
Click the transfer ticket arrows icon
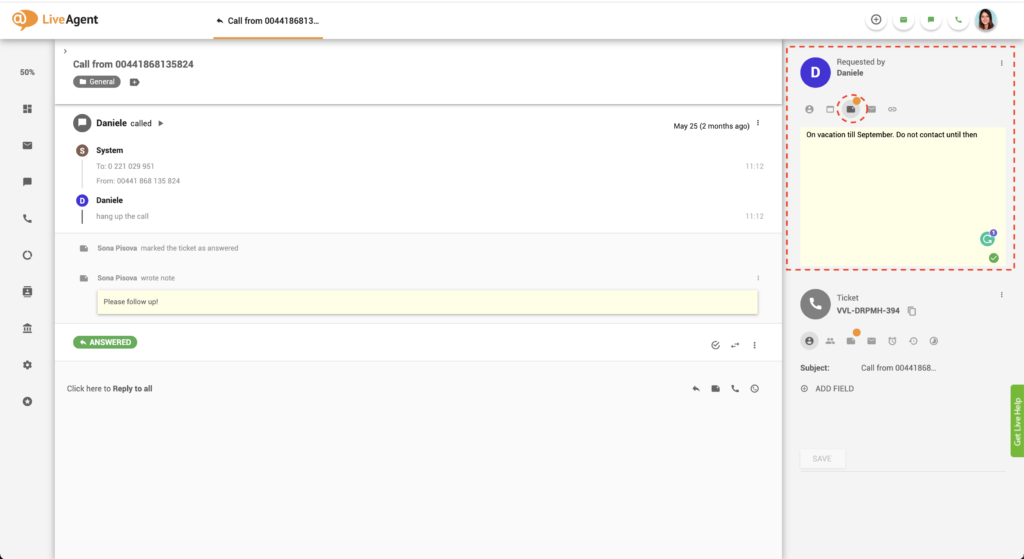735,345
